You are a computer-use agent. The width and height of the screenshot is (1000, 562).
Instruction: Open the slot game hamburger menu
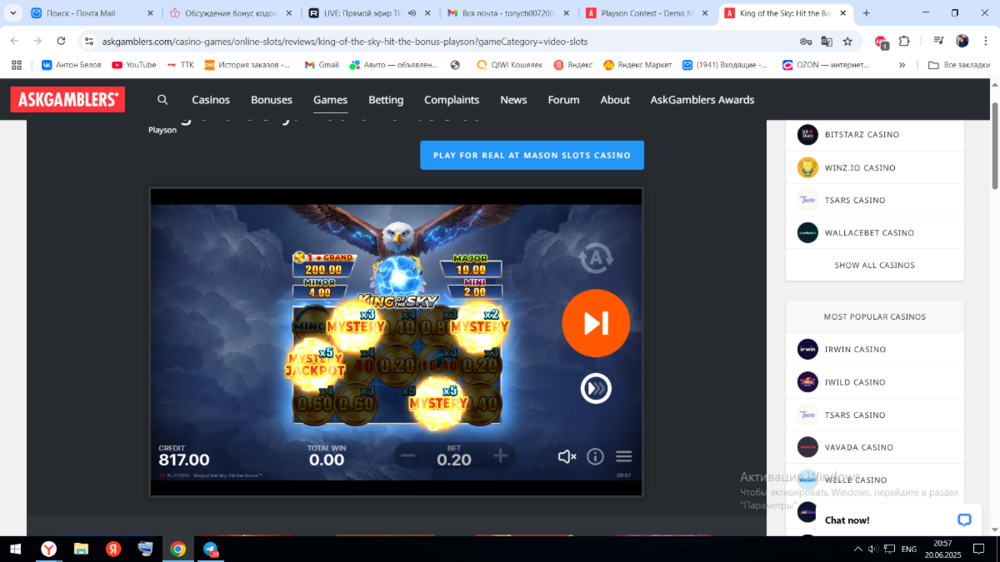[x=624, y=456]
